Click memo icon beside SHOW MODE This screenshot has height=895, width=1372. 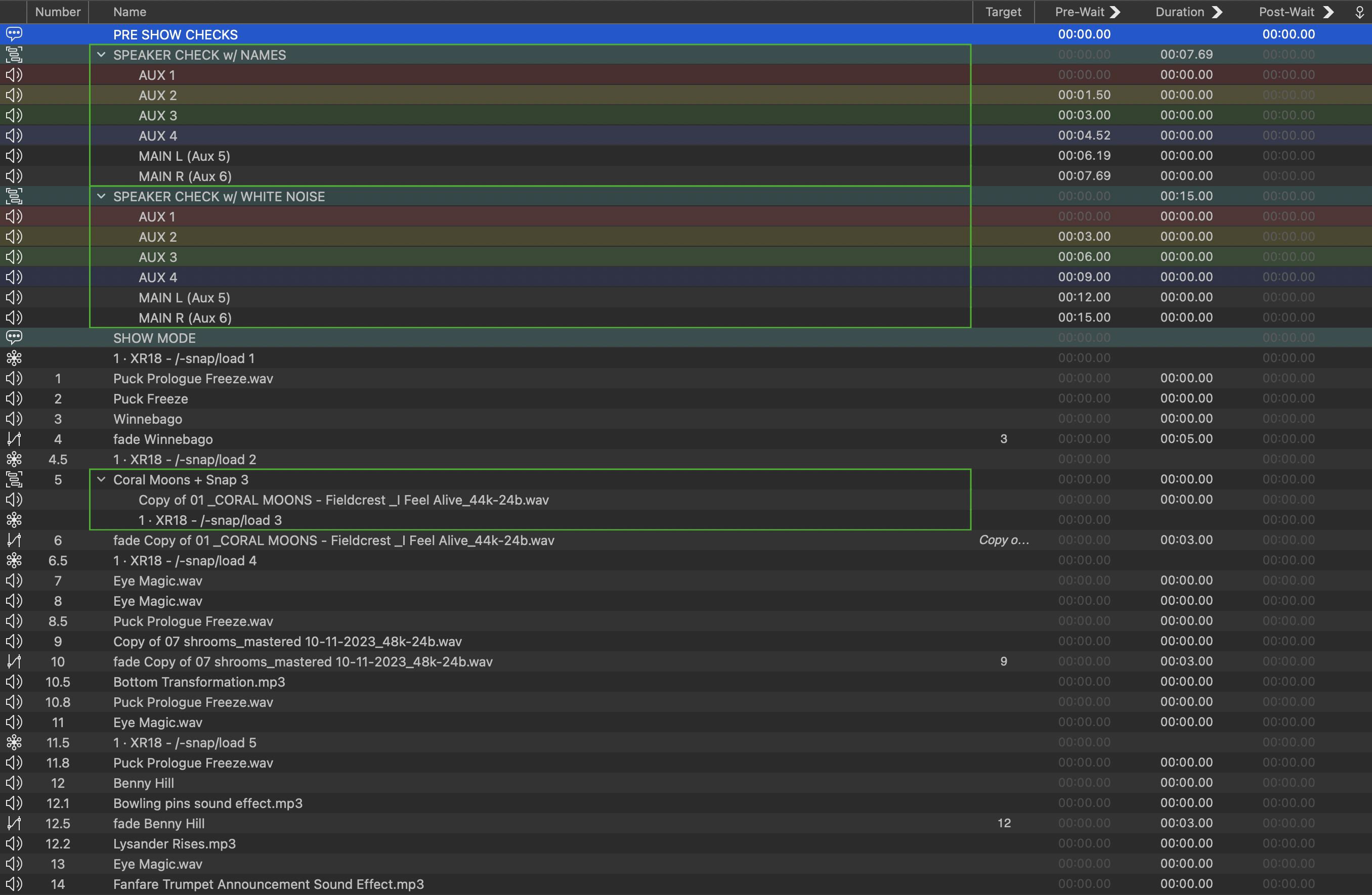(x=14, y=338)
